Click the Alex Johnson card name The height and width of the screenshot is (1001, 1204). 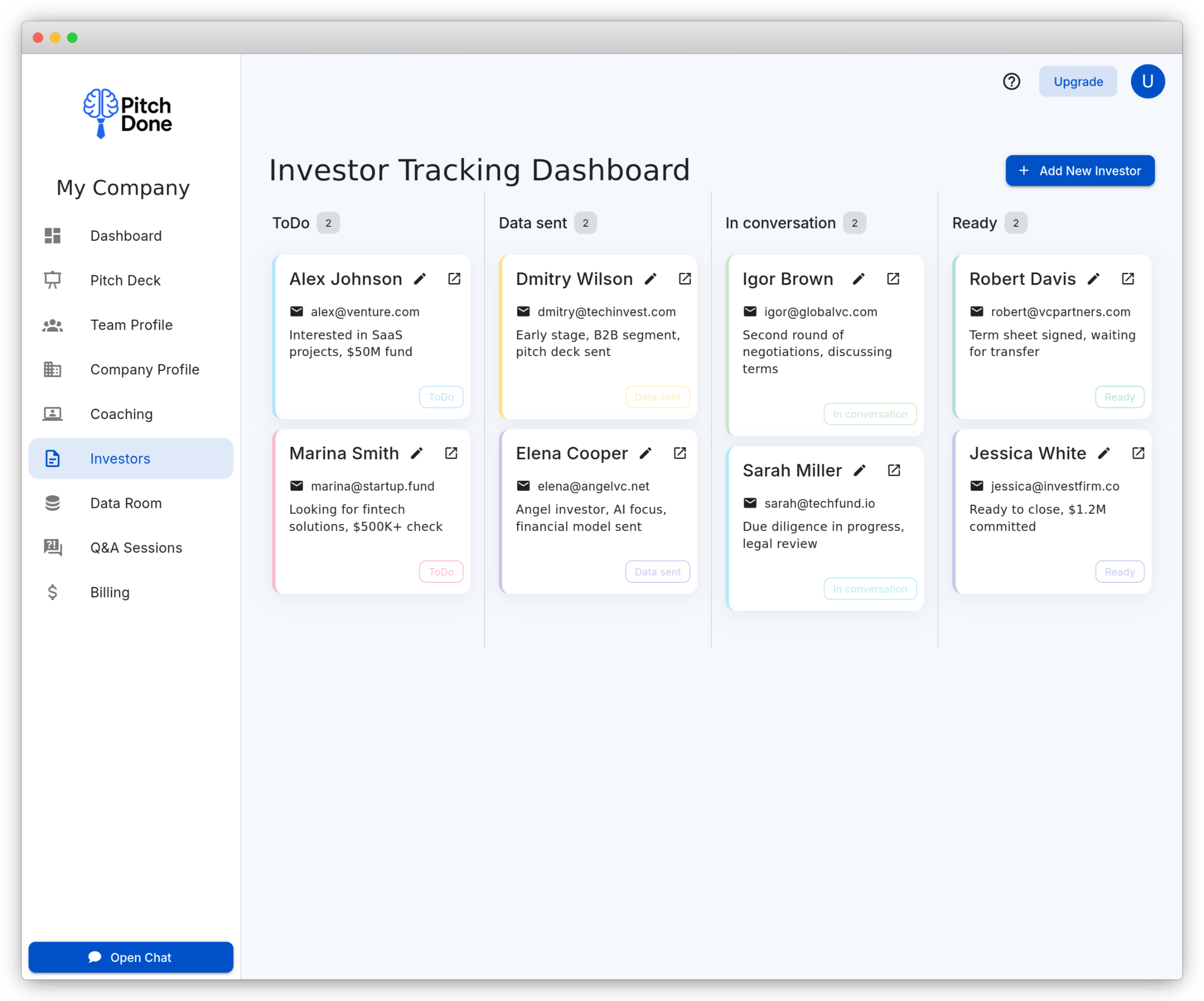pos(346,278)
